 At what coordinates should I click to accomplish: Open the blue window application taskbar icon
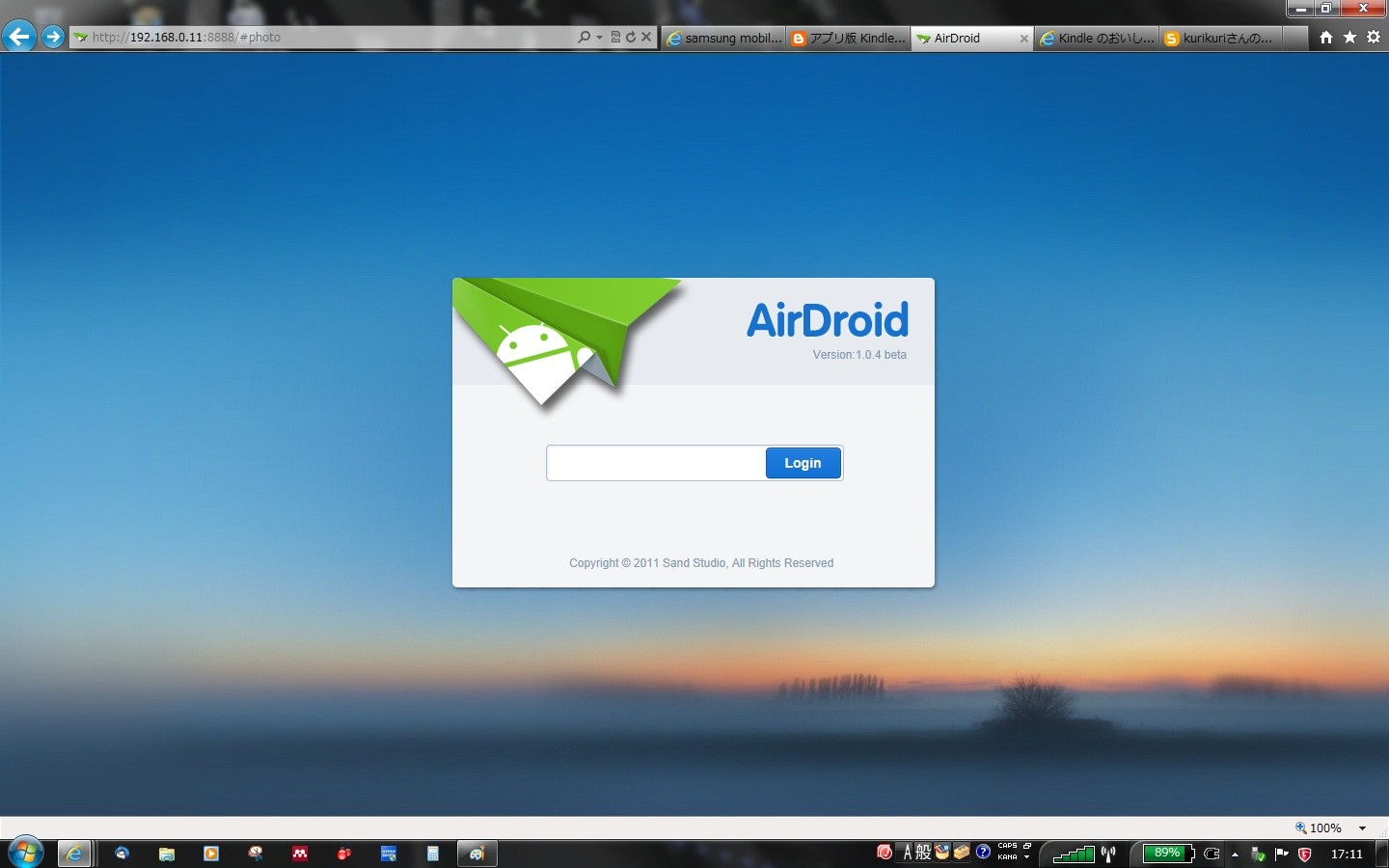tap(389, 854)
